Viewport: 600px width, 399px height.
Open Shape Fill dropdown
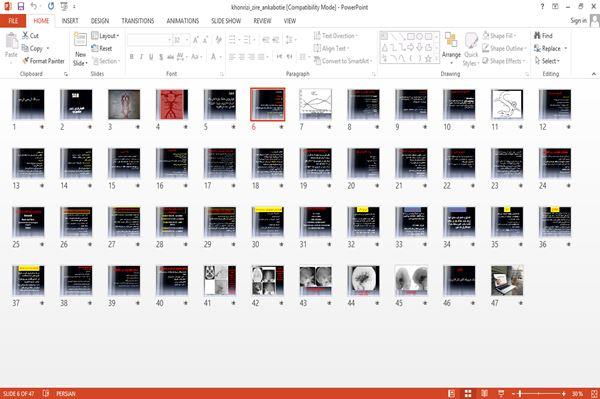(x=499, y=36)
